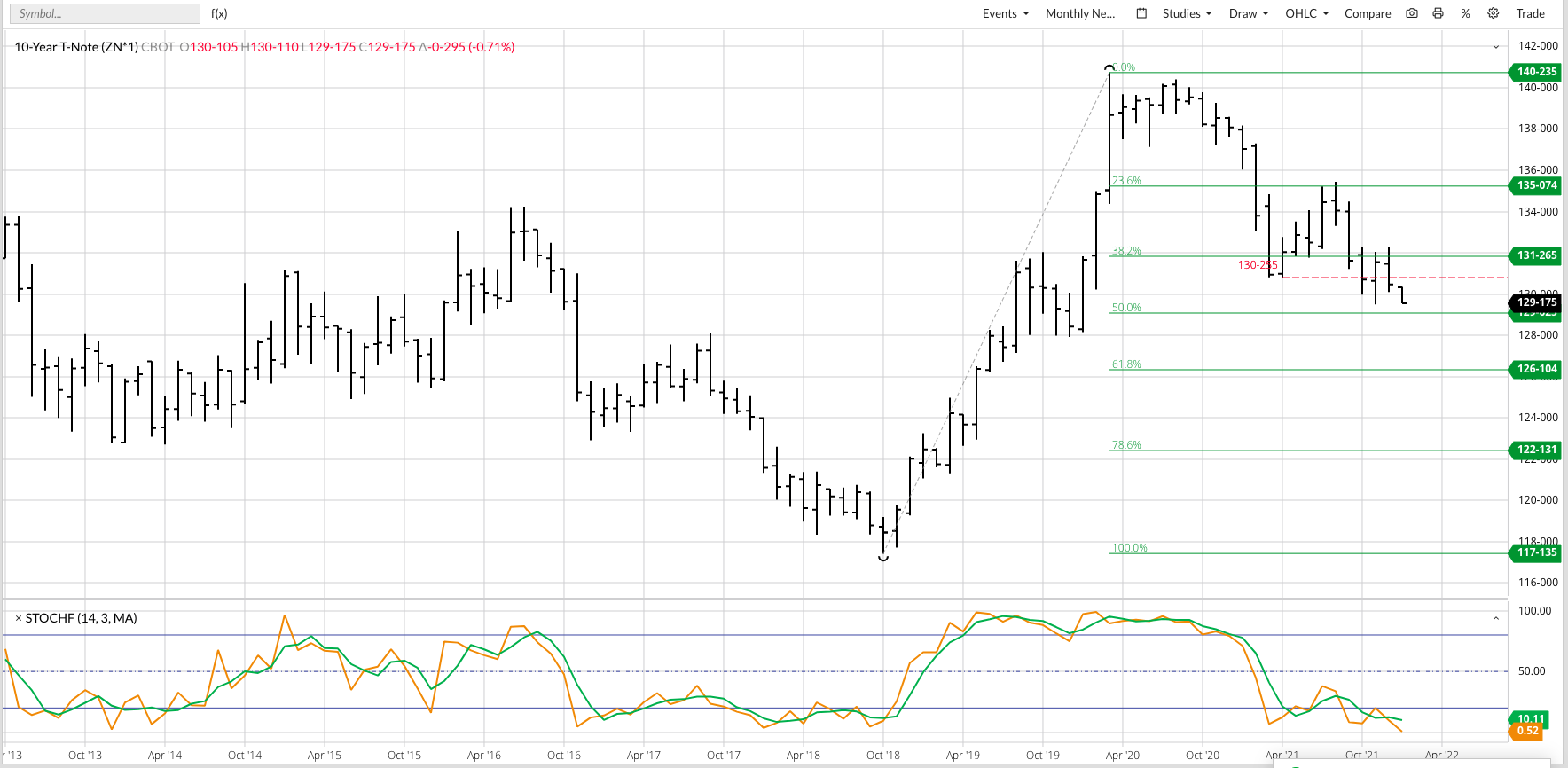1568x768 pixels.
Task: Switch to percent scale view
Action: [1465, 13]
